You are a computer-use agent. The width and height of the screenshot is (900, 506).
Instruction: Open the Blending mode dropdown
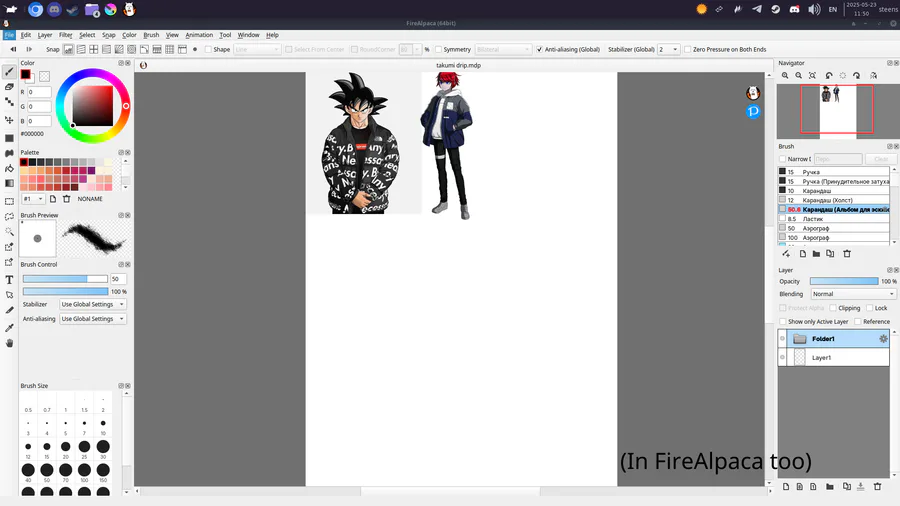(854, 294)
